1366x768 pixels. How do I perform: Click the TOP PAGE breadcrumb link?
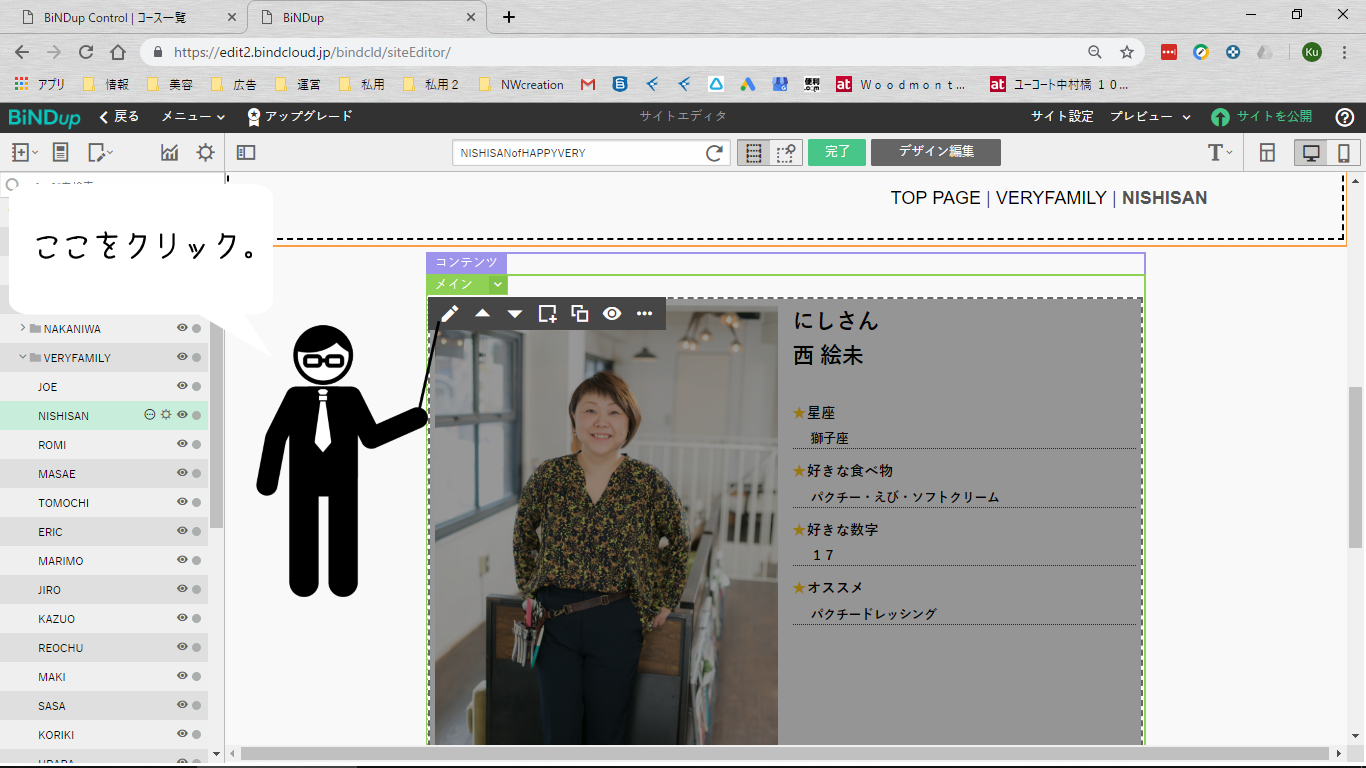936,198
